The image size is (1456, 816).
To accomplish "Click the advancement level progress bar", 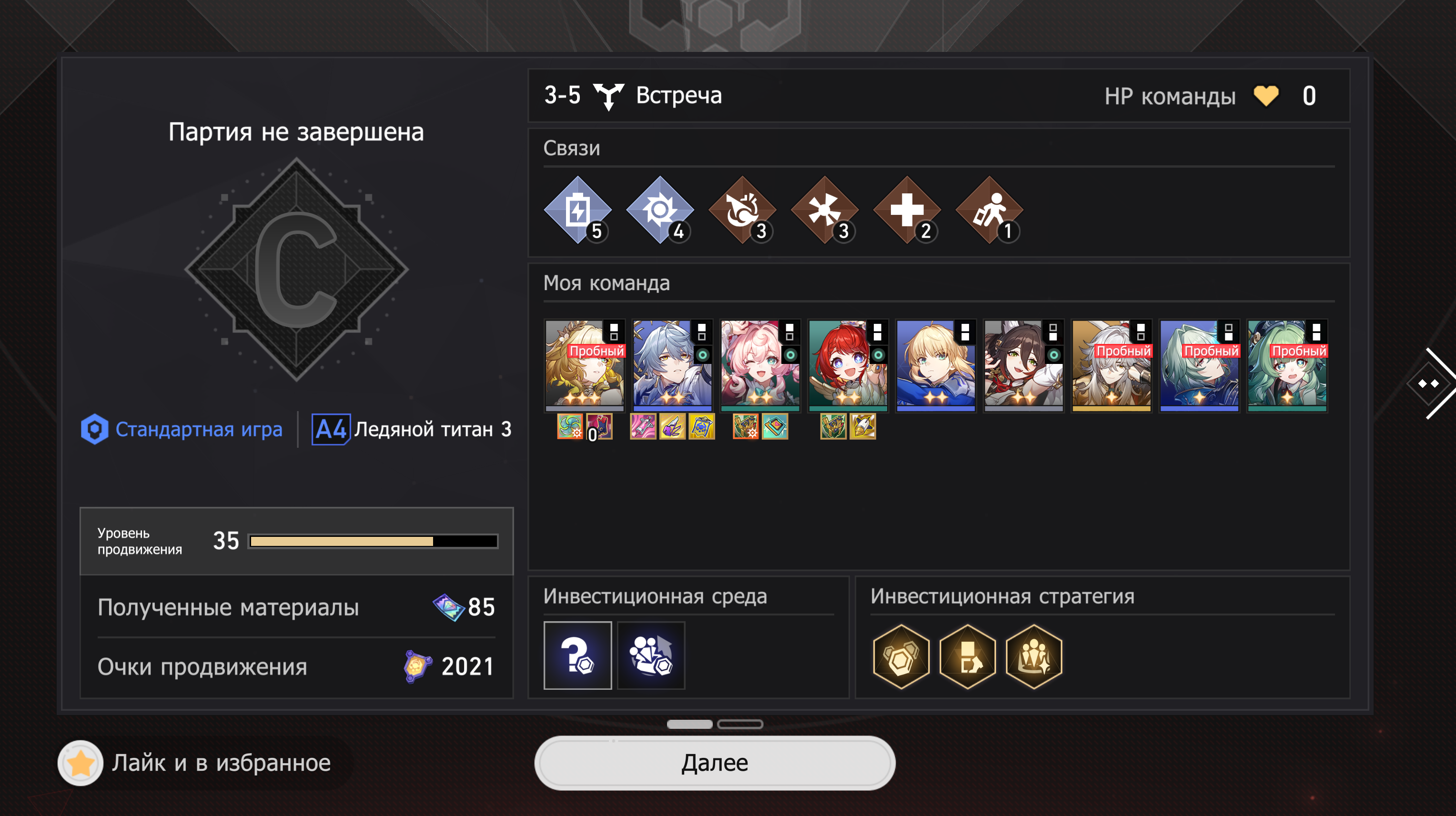I will pos(373,541).
